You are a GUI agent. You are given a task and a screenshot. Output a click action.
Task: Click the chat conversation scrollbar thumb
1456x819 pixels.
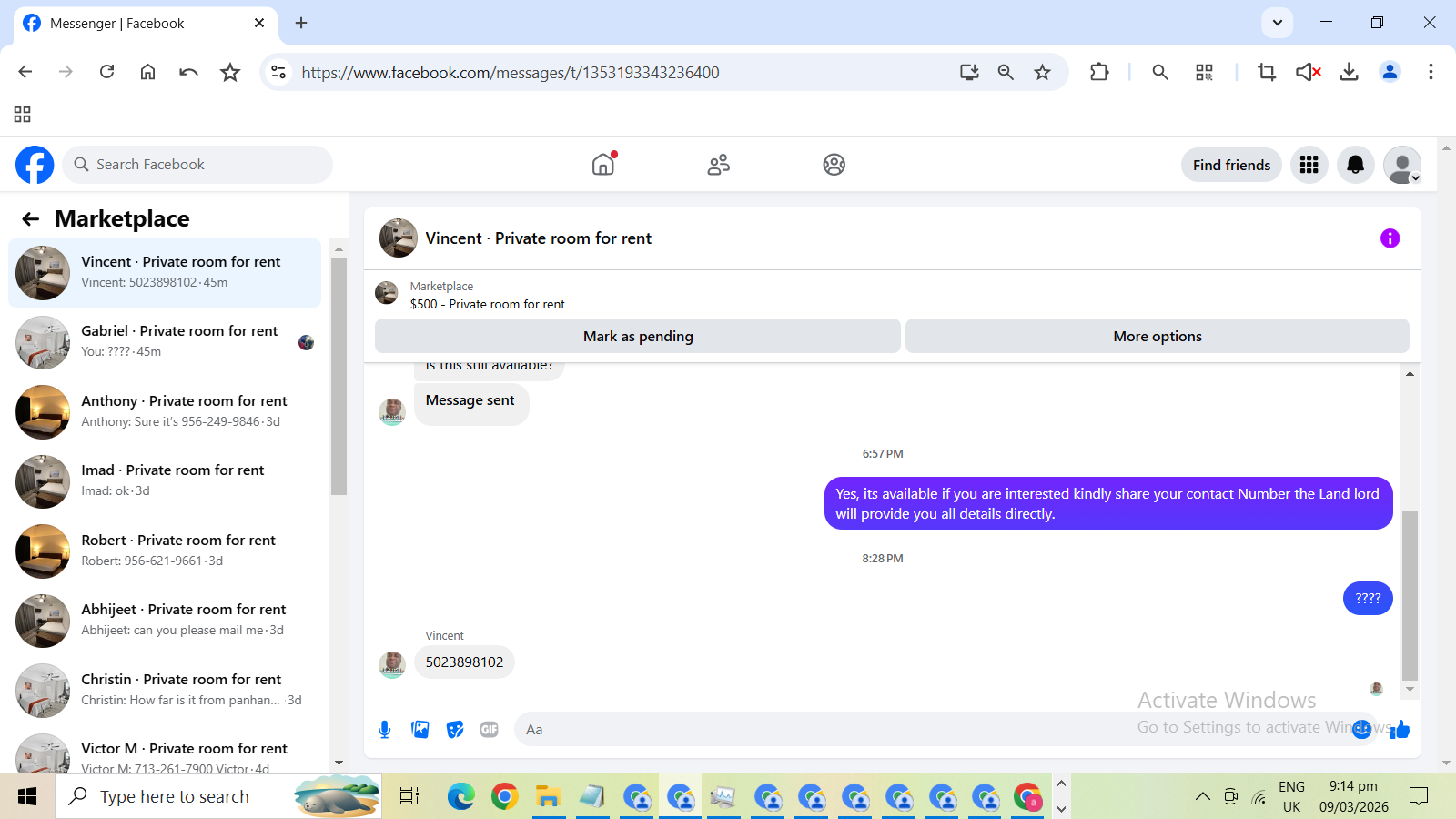coord(1410,595)
